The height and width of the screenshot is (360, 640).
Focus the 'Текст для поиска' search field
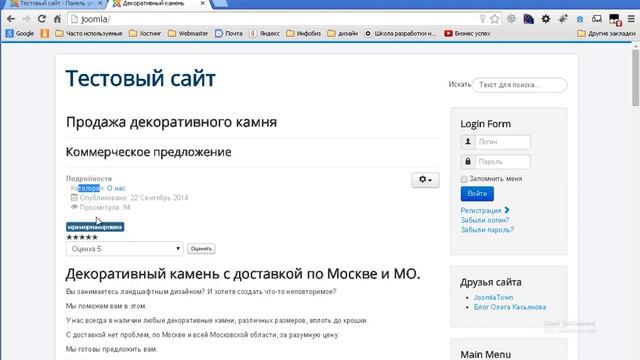click(x=519, y=85)
